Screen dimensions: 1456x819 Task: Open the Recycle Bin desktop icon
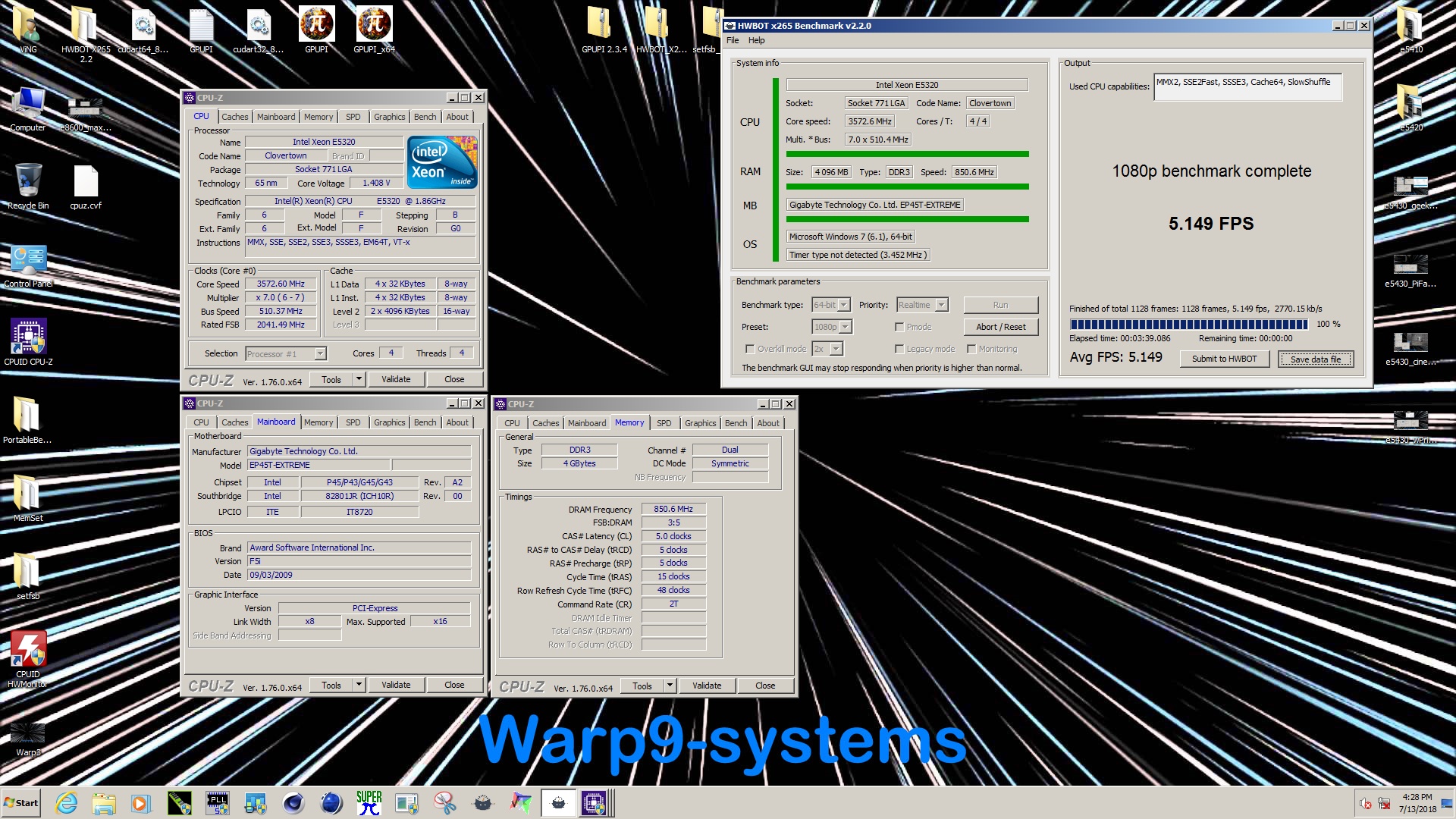coord(28,186)
